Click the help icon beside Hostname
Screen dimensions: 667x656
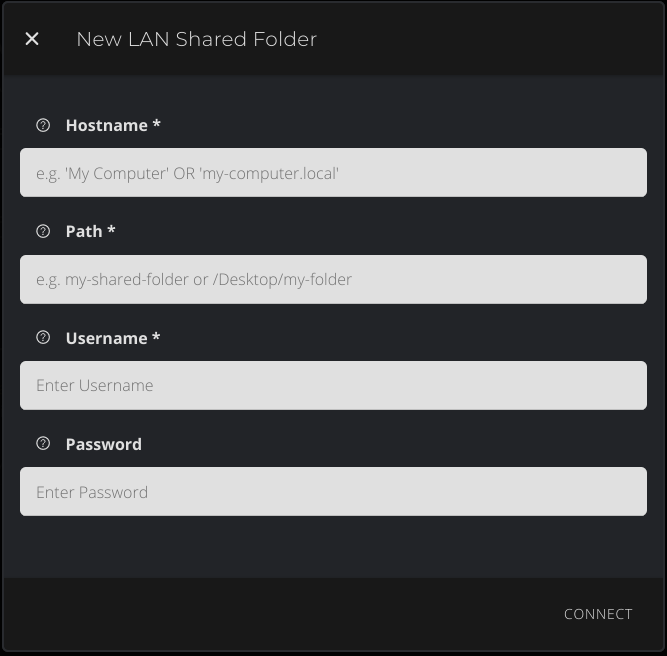point(43,125)
